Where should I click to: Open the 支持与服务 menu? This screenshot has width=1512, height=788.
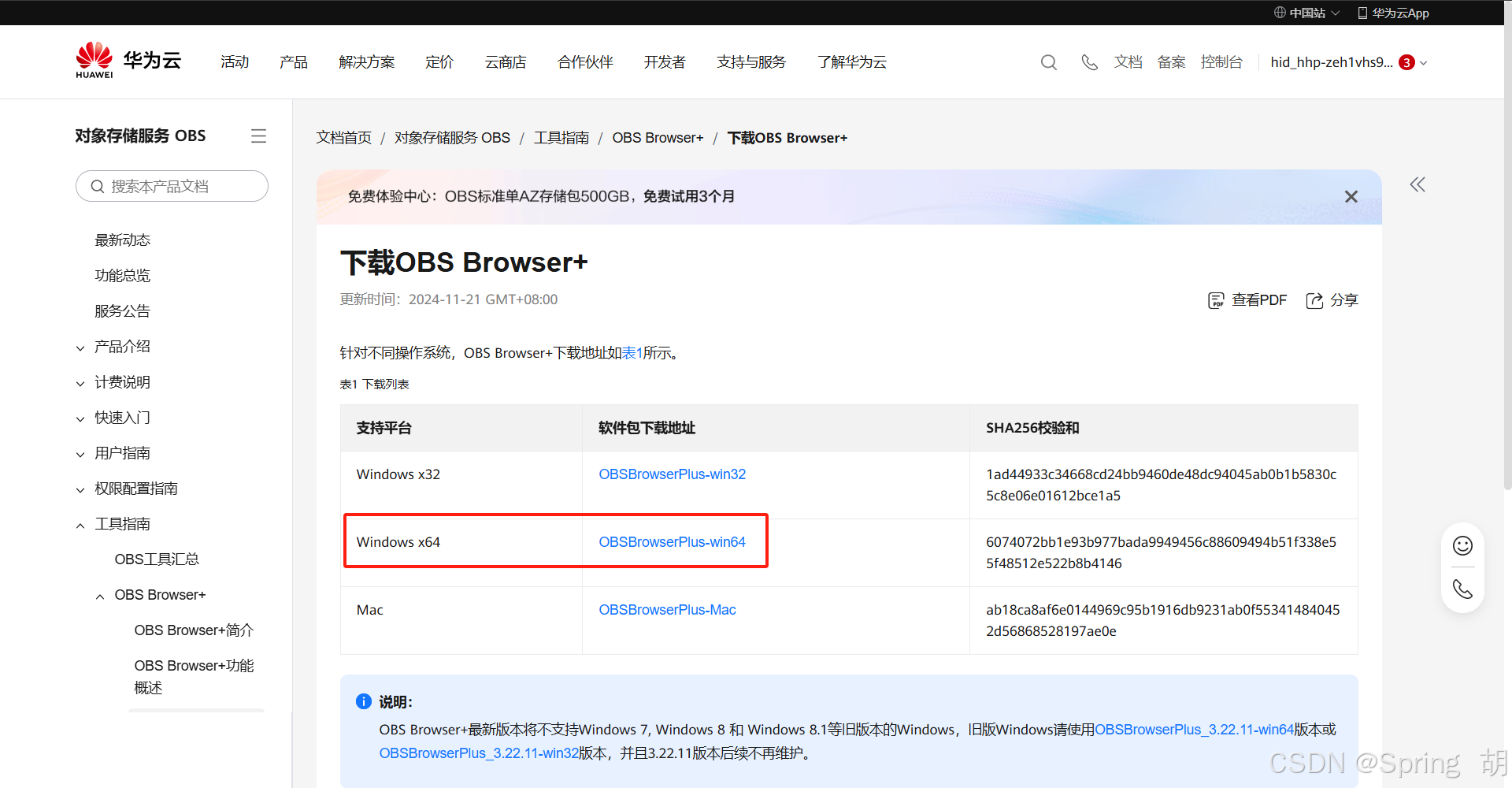(x=751, y=62)
